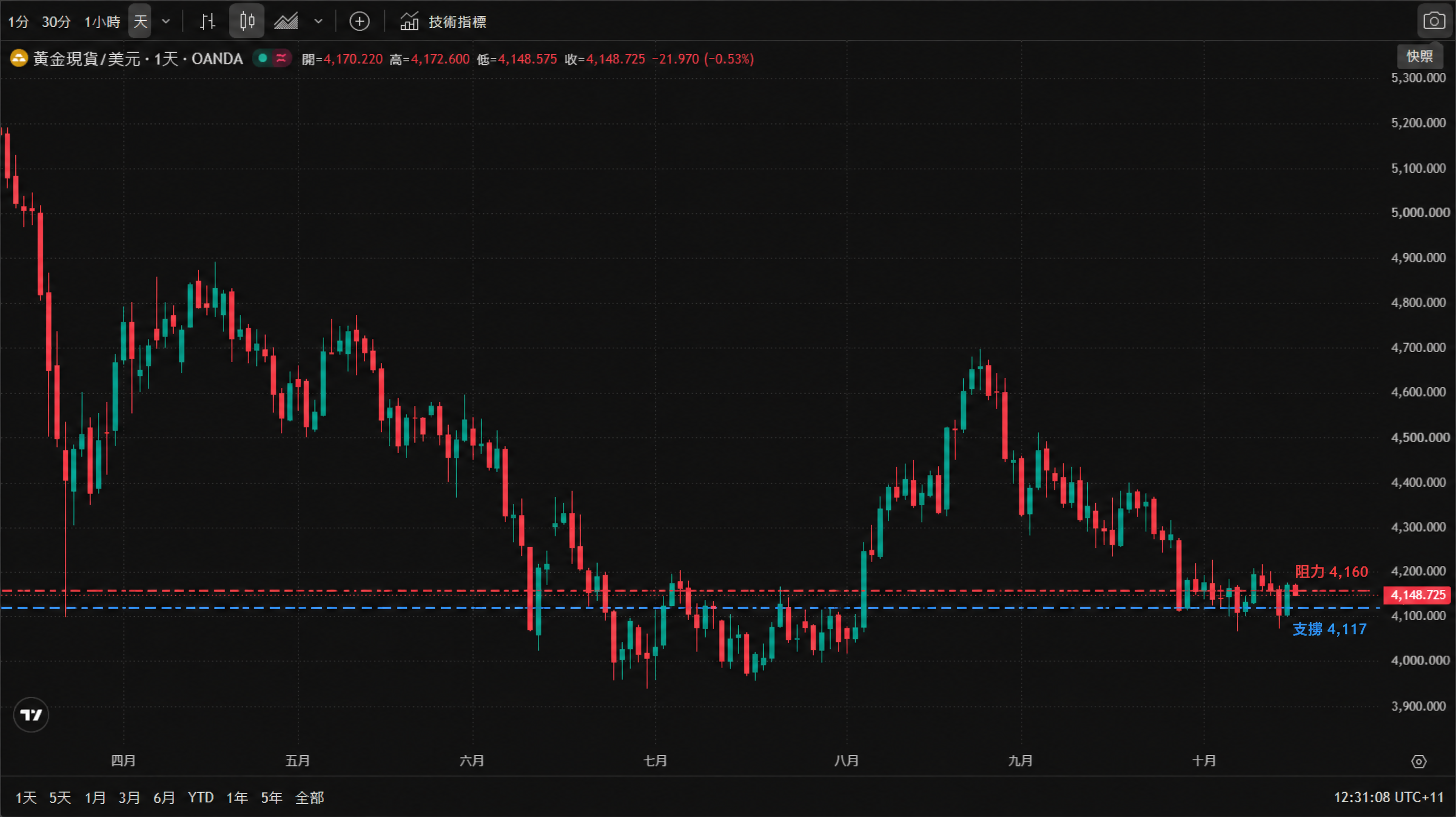The height and width of the screenshot is (817, 1456).
Task: Click the 5,000.000 price axis label
Action: (x=1420, y=212)
